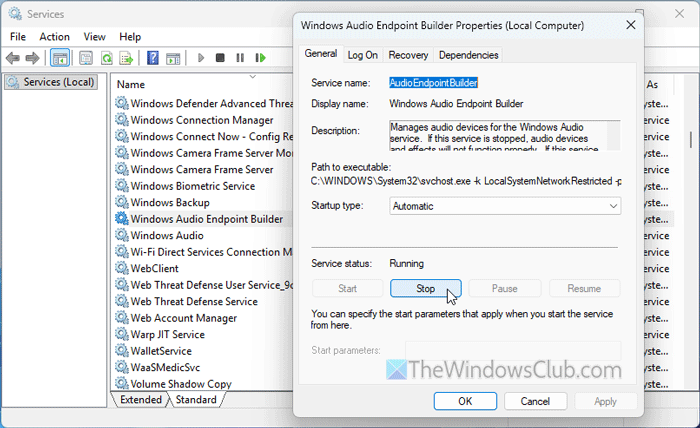
Task: Open the Action menu
Action: coord(54,37)
